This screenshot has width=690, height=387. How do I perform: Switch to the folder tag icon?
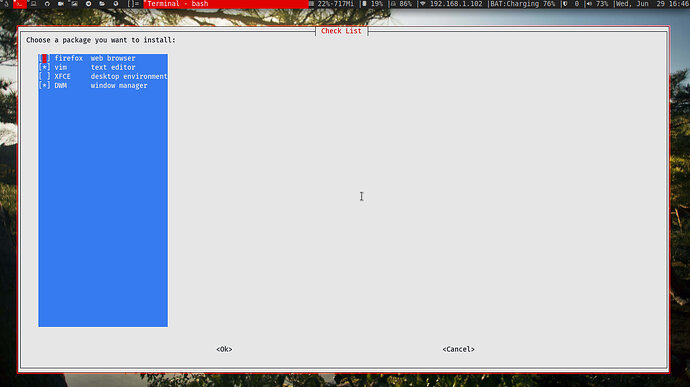[102, 4]
